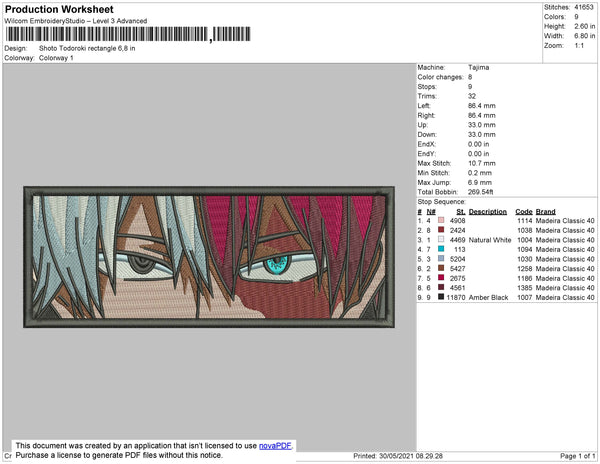Select the Machine value Tajima
The height and width of the screenshot is (464, 600).
click(478, 67)
